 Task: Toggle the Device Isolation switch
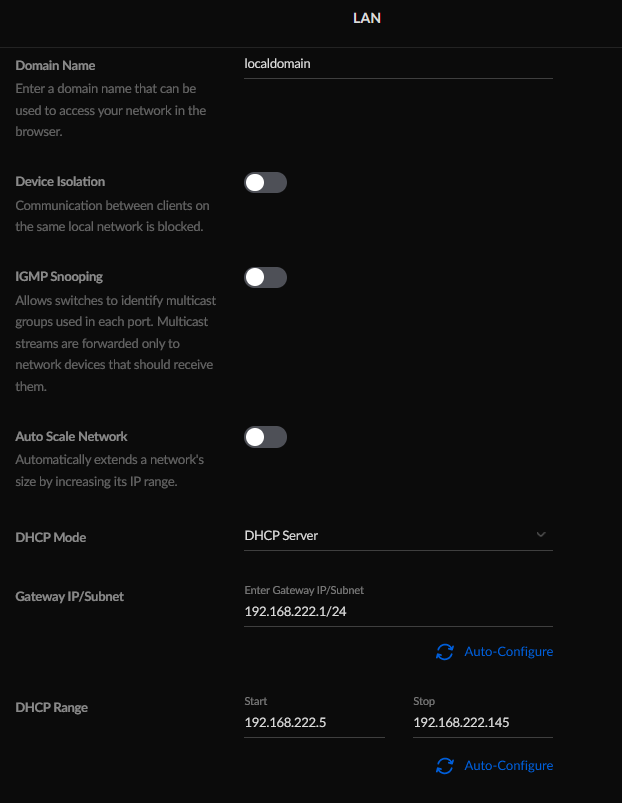click(265, 182)
